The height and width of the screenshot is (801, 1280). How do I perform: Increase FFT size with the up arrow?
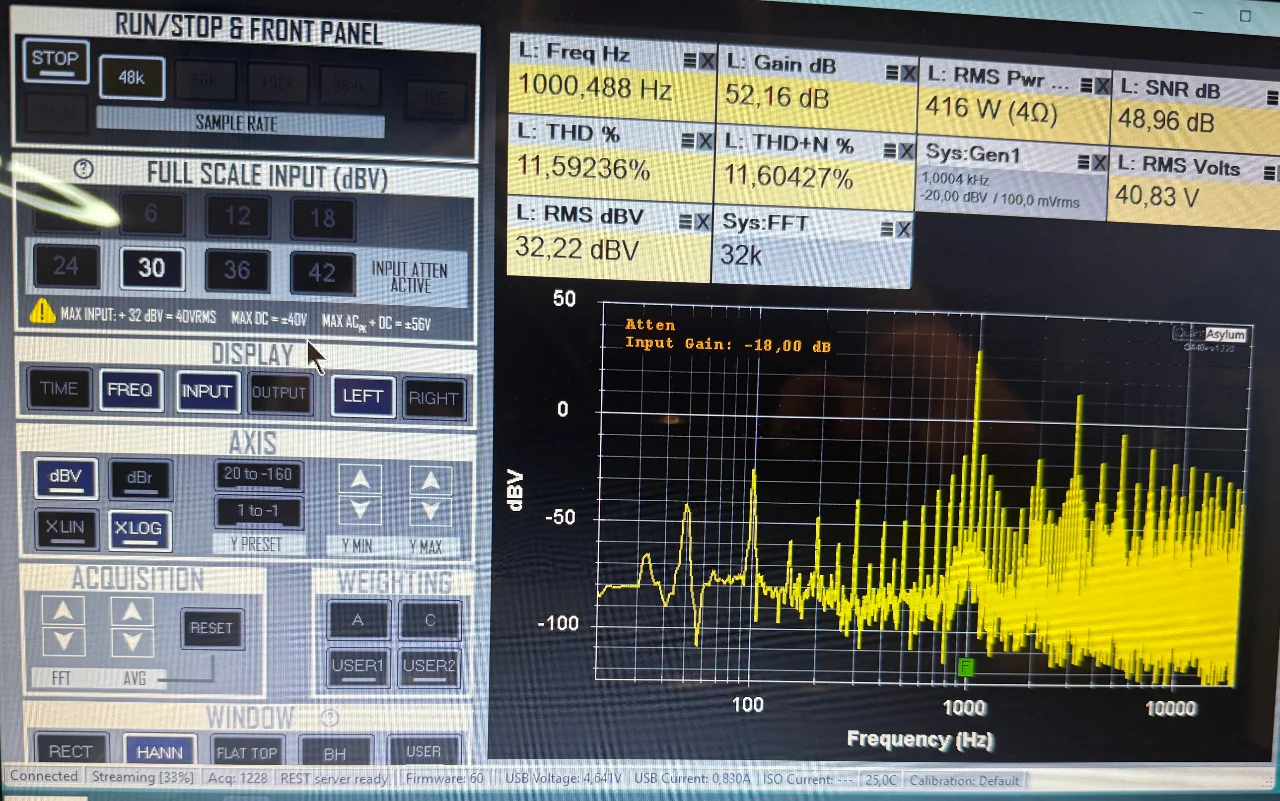(63, 611)
